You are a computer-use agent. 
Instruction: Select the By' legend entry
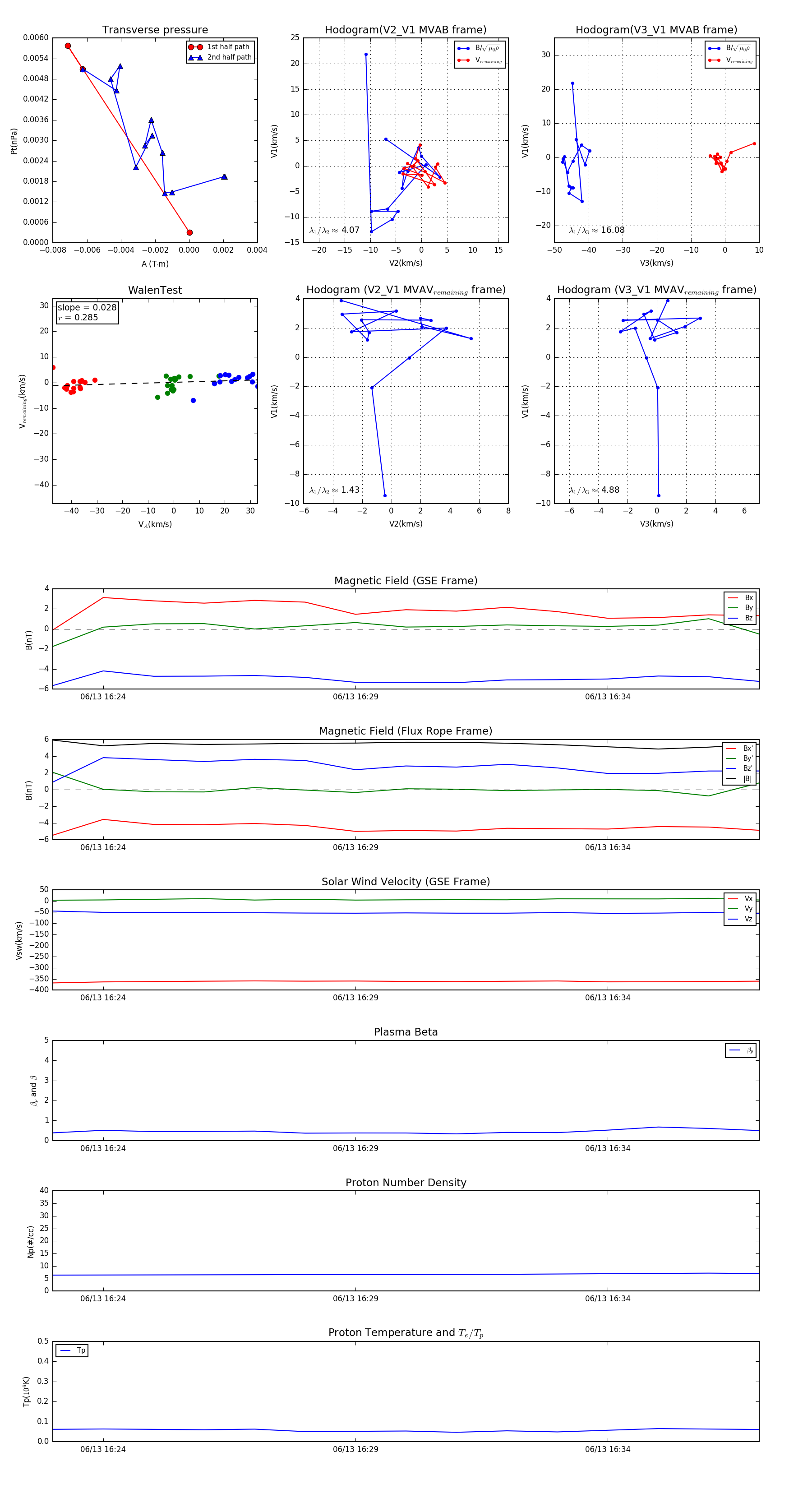739,758
